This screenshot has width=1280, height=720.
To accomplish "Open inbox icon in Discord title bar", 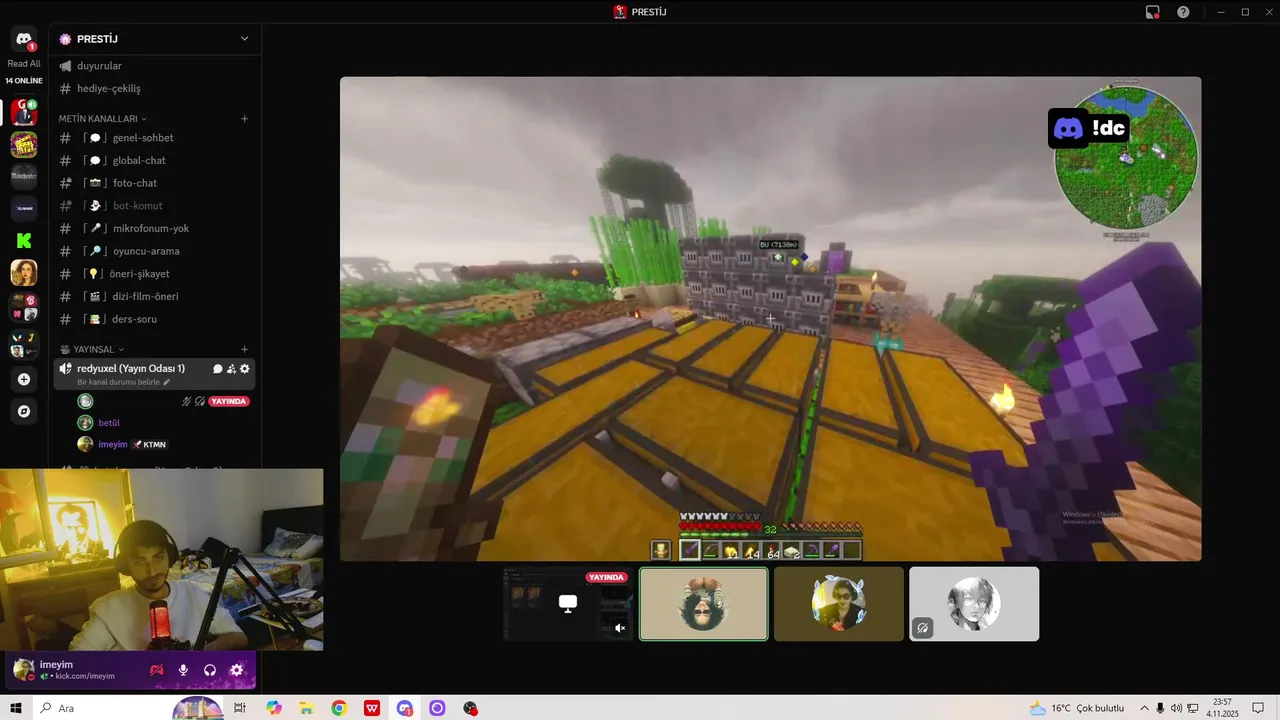I will (x=1153, y=12).
